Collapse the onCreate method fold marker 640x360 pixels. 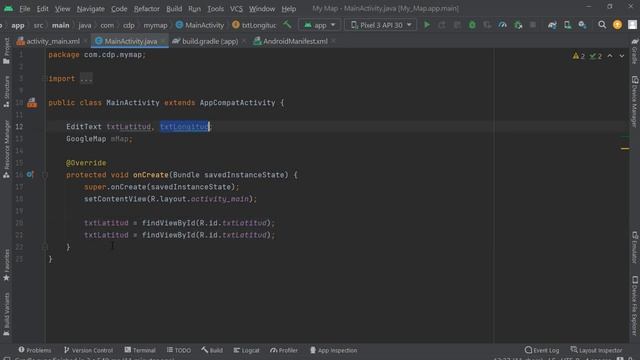click(x=45, y=175)
